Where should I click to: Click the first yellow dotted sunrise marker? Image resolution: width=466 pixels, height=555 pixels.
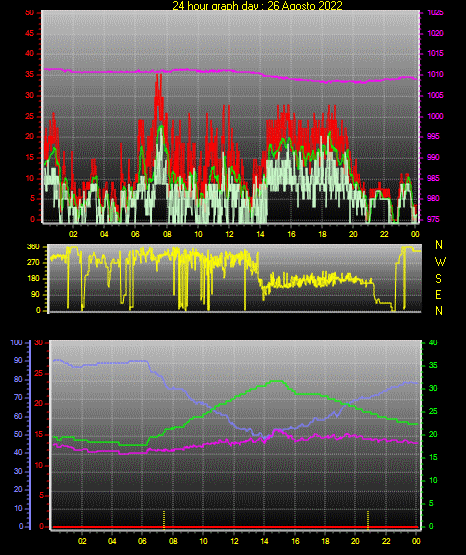[164, 520]
